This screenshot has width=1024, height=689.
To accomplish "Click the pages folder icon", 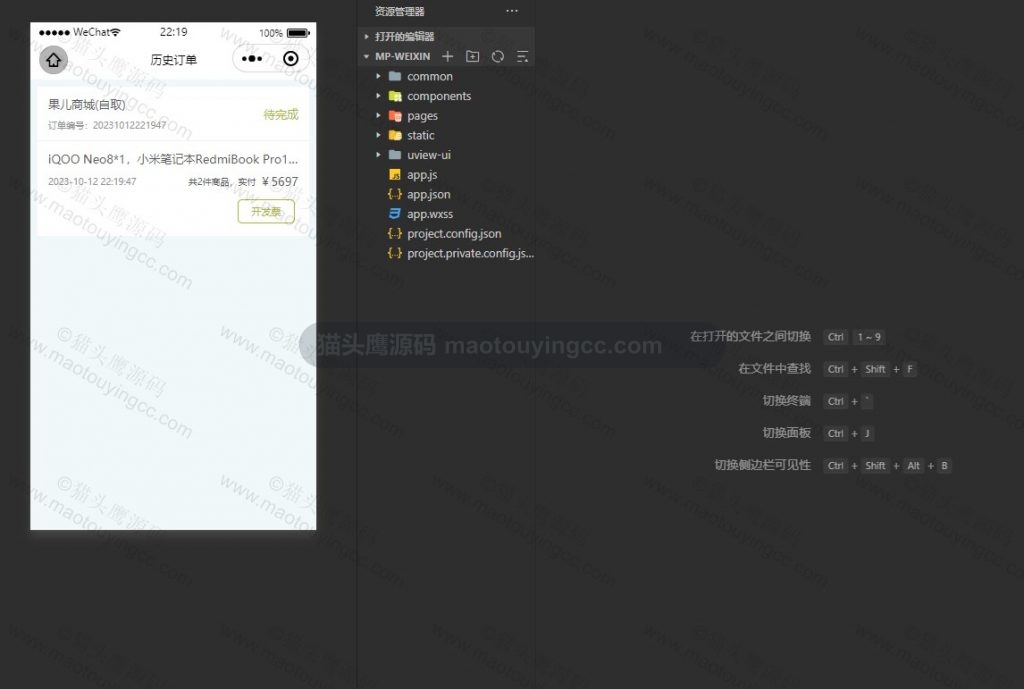I will pyautogui.click(x=394, y=116).
